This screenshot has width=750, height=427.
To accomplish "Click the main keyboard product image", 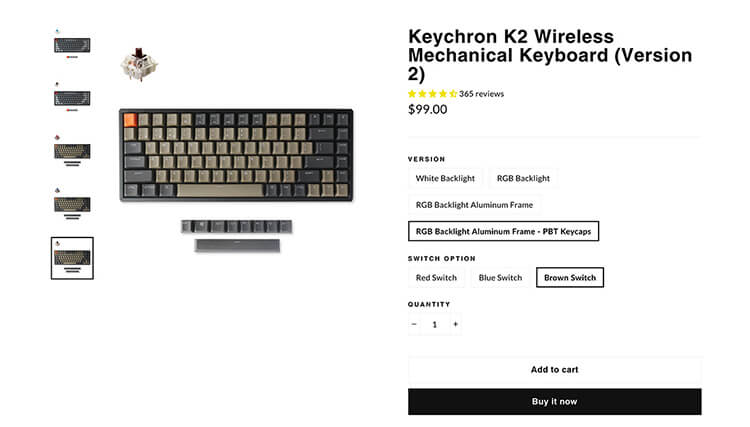I will pos(235,155).
